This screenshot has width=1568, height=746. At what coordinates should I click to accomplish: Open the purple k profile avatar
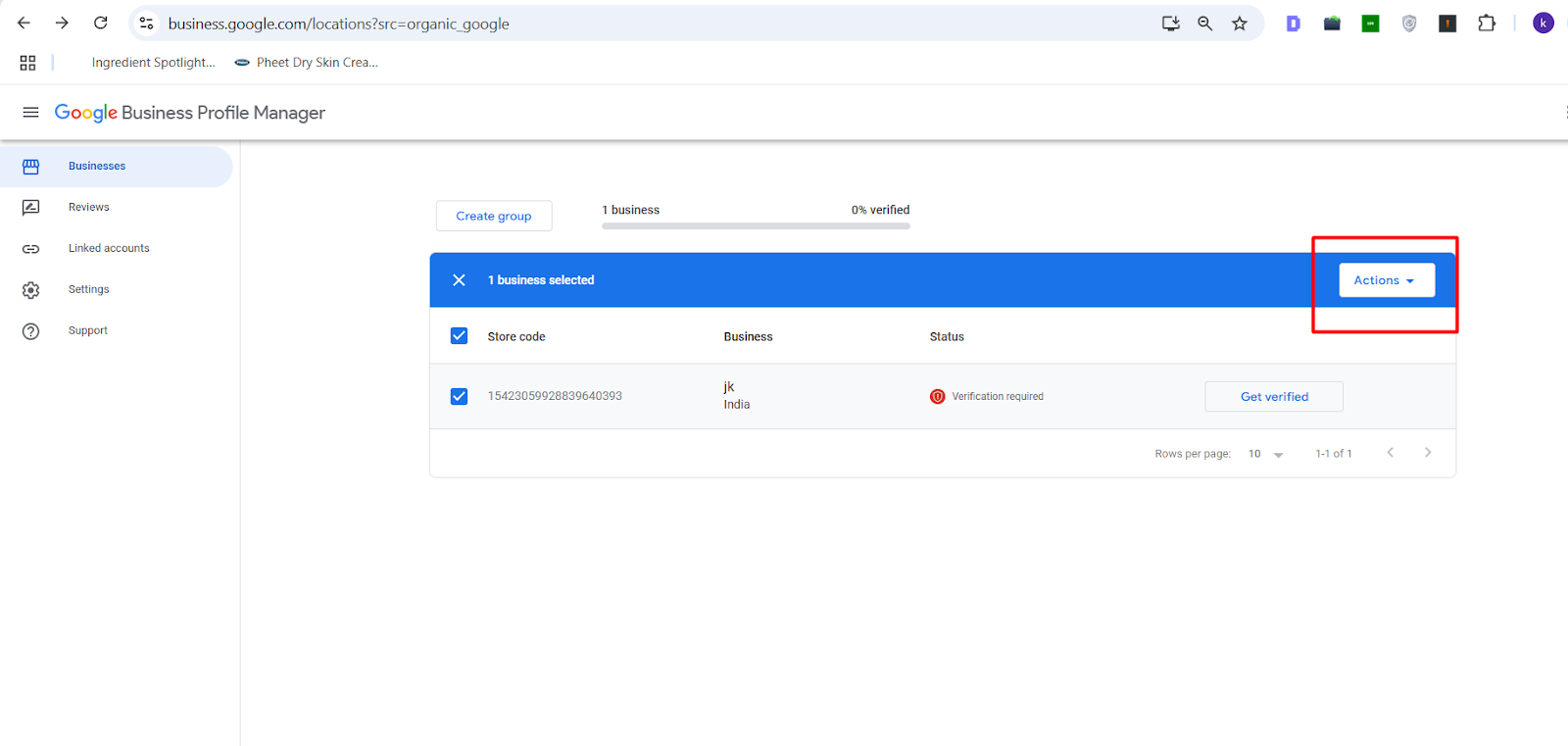[x=1543, y=24]
